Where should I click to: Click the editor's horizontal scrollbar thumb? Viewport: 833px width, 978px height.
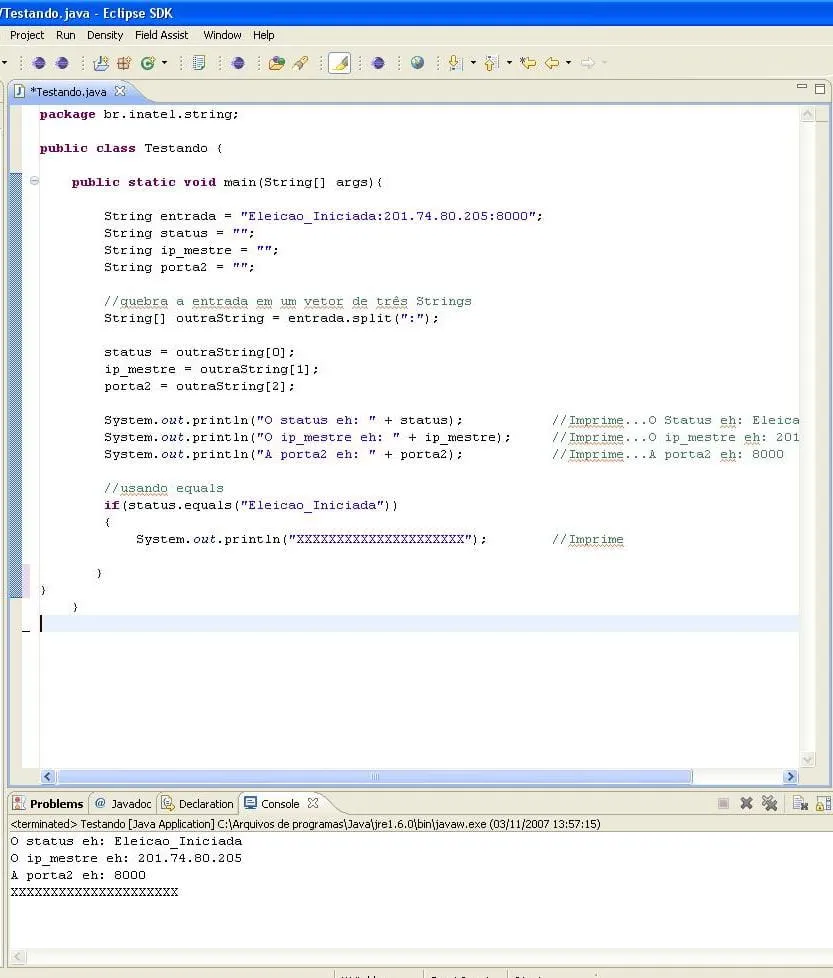click(x=375, y=776)
